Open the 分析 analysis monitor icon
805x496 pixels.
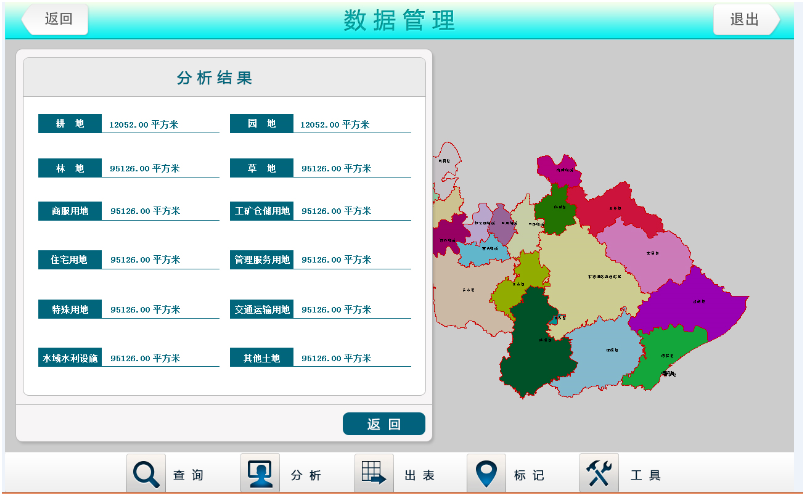[260, 473]
